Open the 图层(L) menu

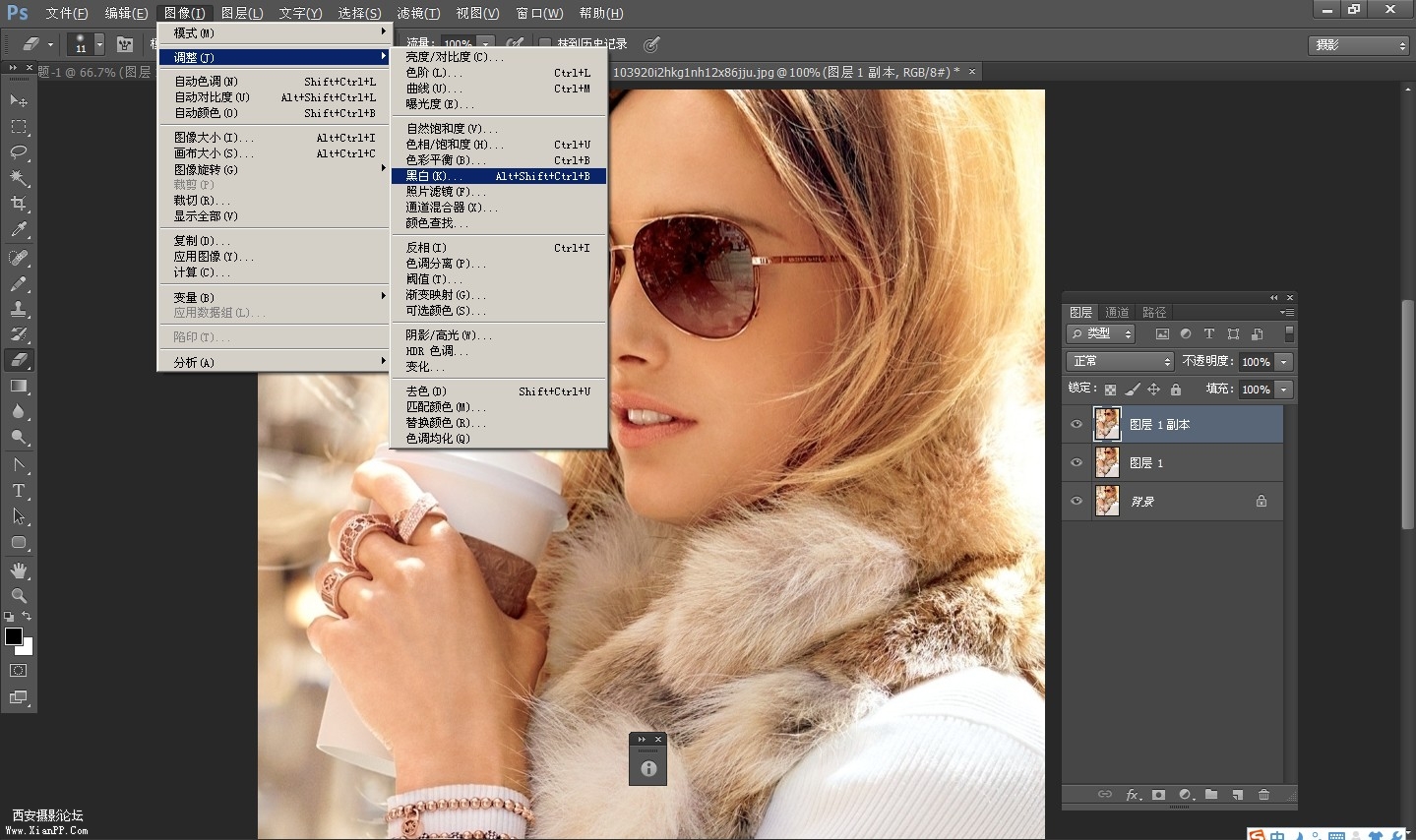pyautogui.click(x=242, y=13)
